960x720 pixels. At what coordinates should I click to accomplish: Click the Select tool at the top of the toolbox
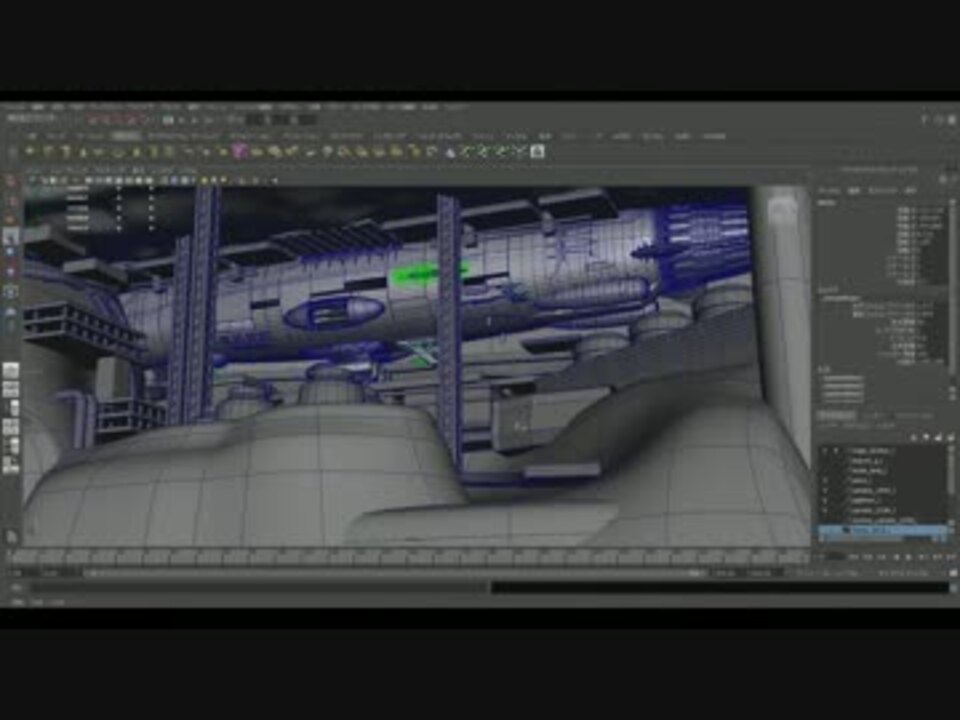[x=10, y=181]
